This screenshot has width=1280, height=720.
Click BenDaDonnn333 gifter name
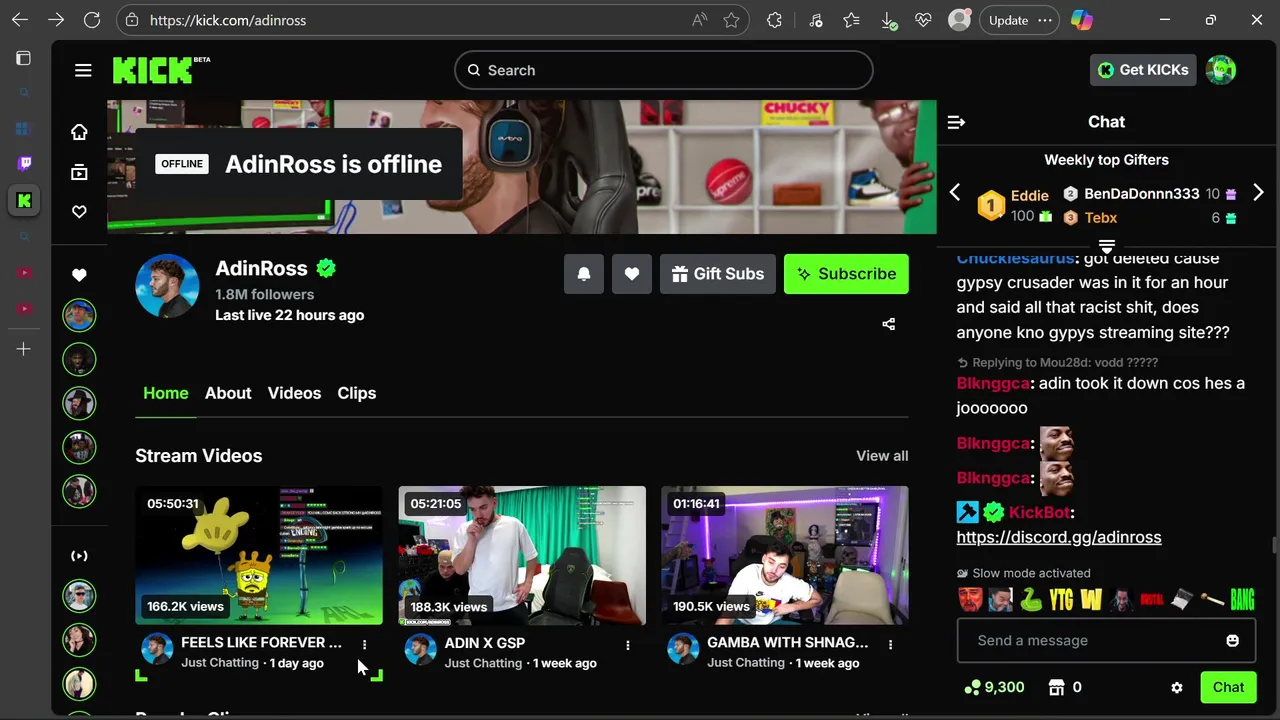coord(1141,194)
